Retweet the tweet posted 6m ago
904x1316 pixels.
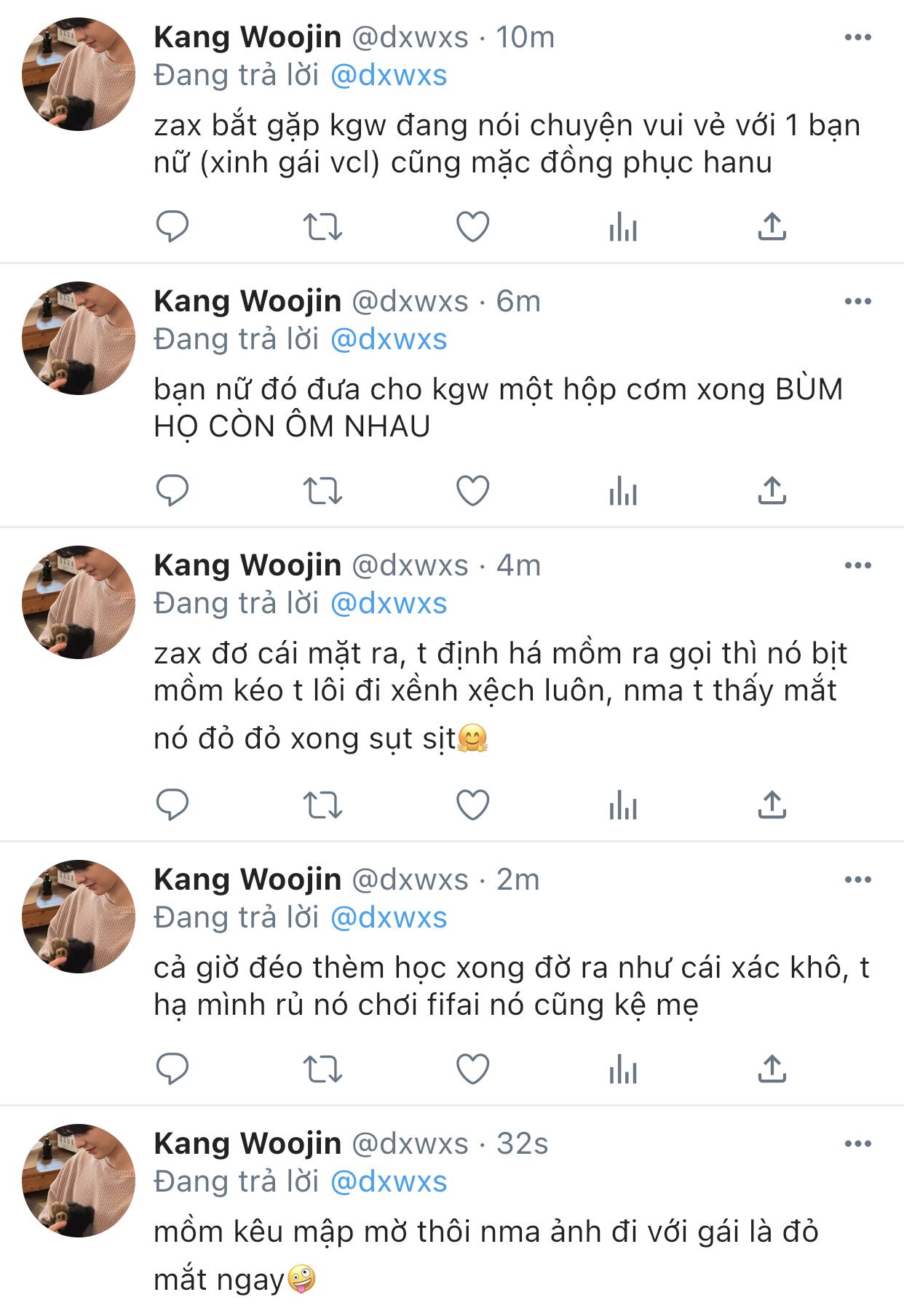click(x=322, y=491)
